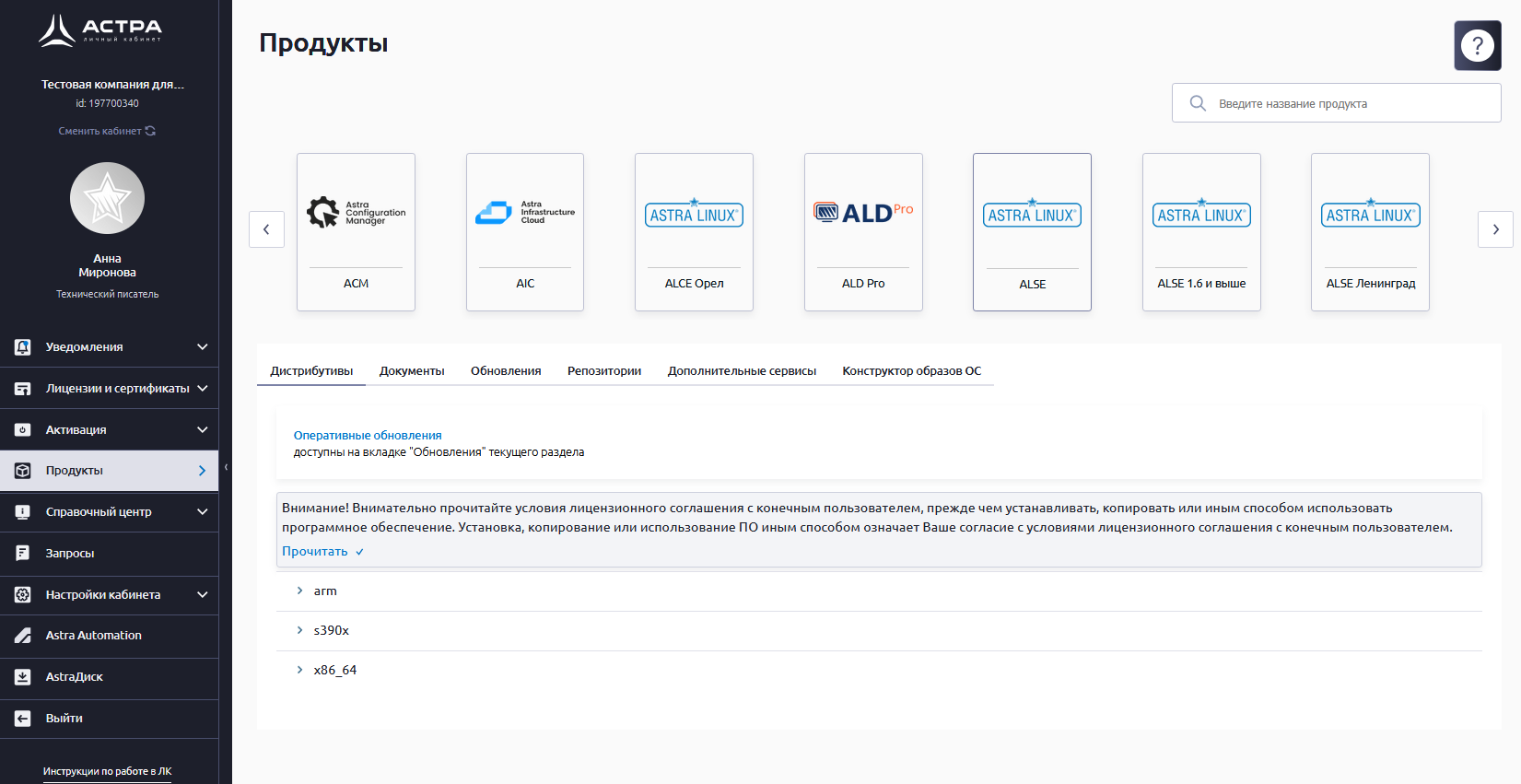1521x784 pixels.
Task: Expand the arm architecture row
Action: (299, 591)
